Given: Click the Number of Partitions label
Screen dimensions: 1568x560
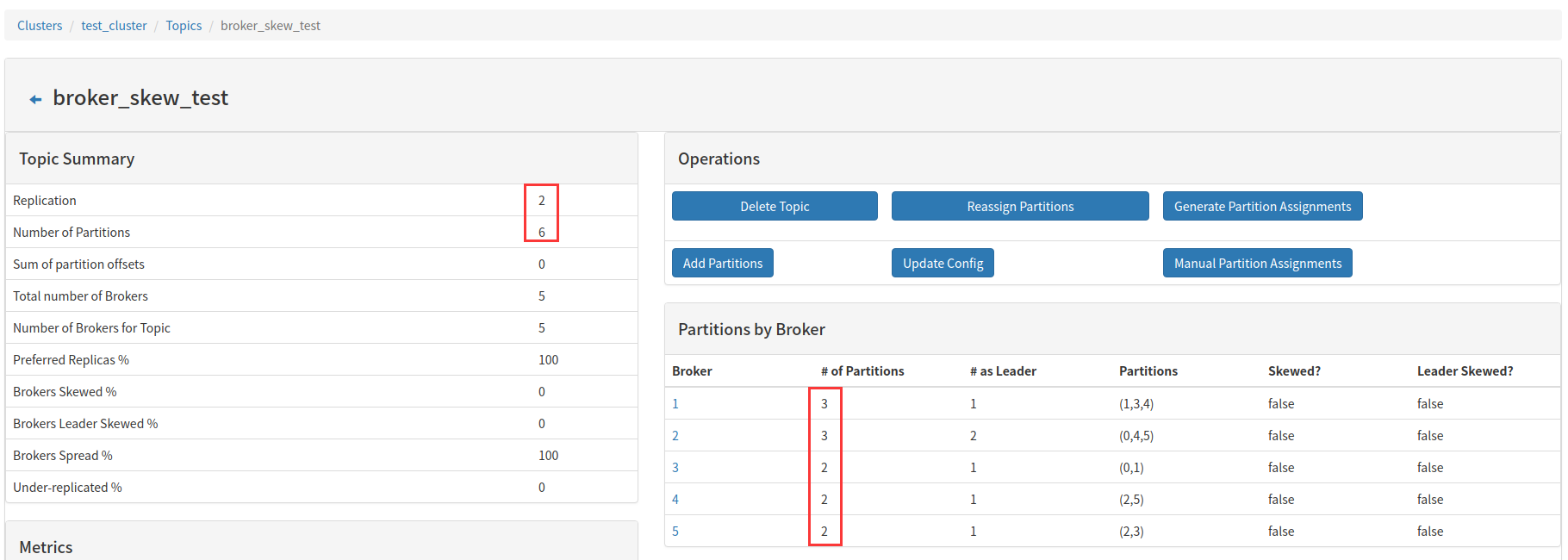Looking at the screenshot, I should coord(72,232).
